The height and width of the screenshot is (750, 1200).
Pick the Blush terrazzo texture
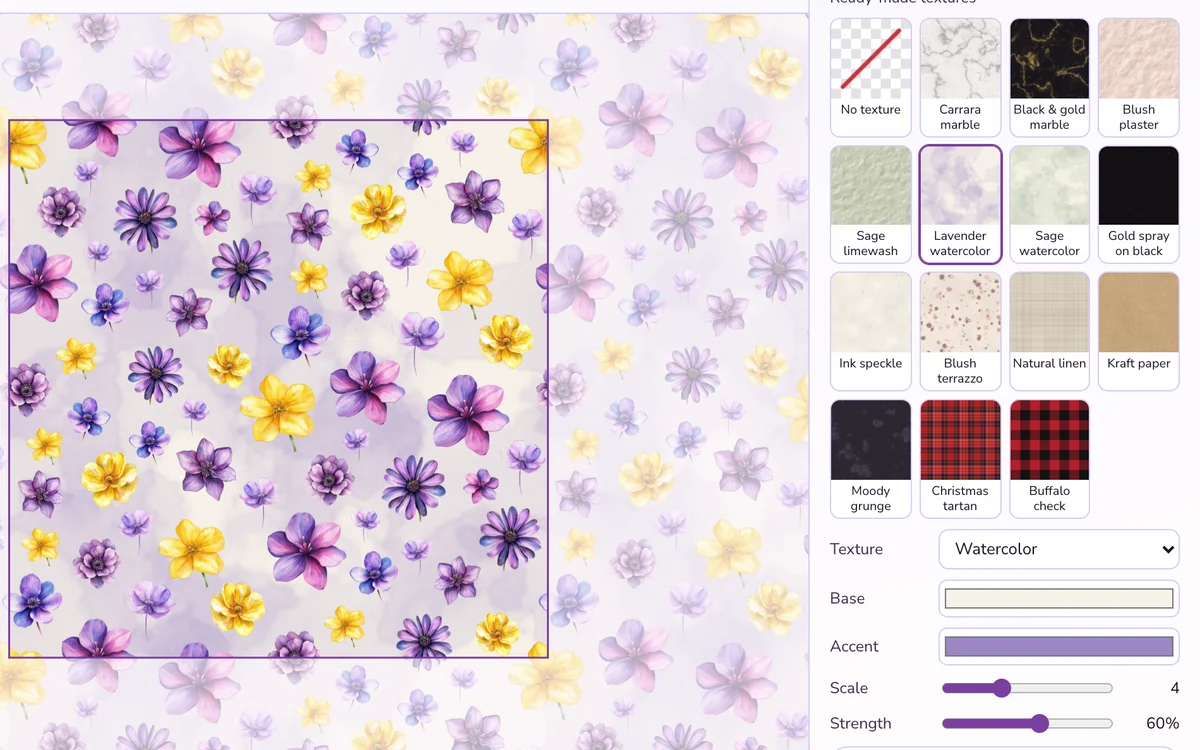(960, 331)
